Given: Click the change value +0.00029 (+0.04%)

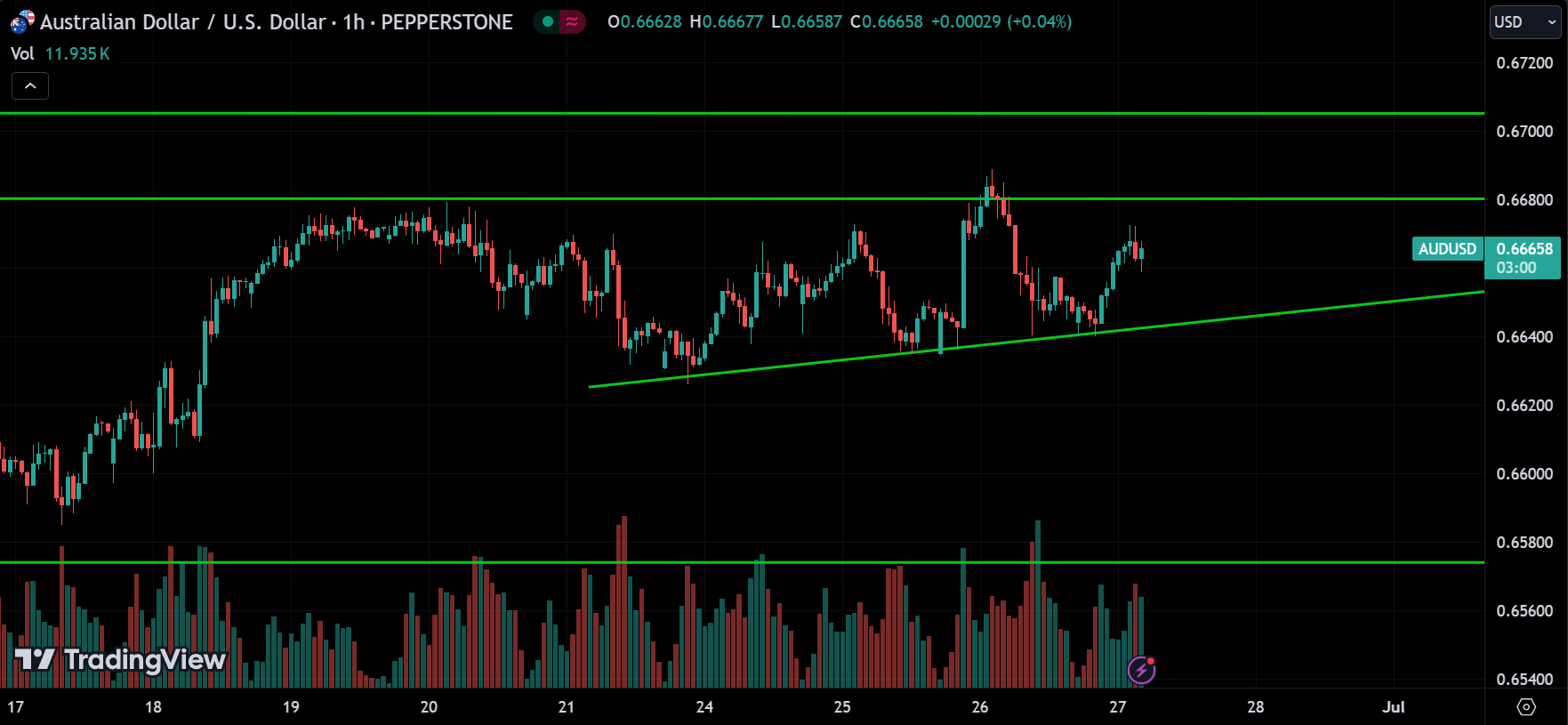Looking at the screenshot, I should (1001, 21).
